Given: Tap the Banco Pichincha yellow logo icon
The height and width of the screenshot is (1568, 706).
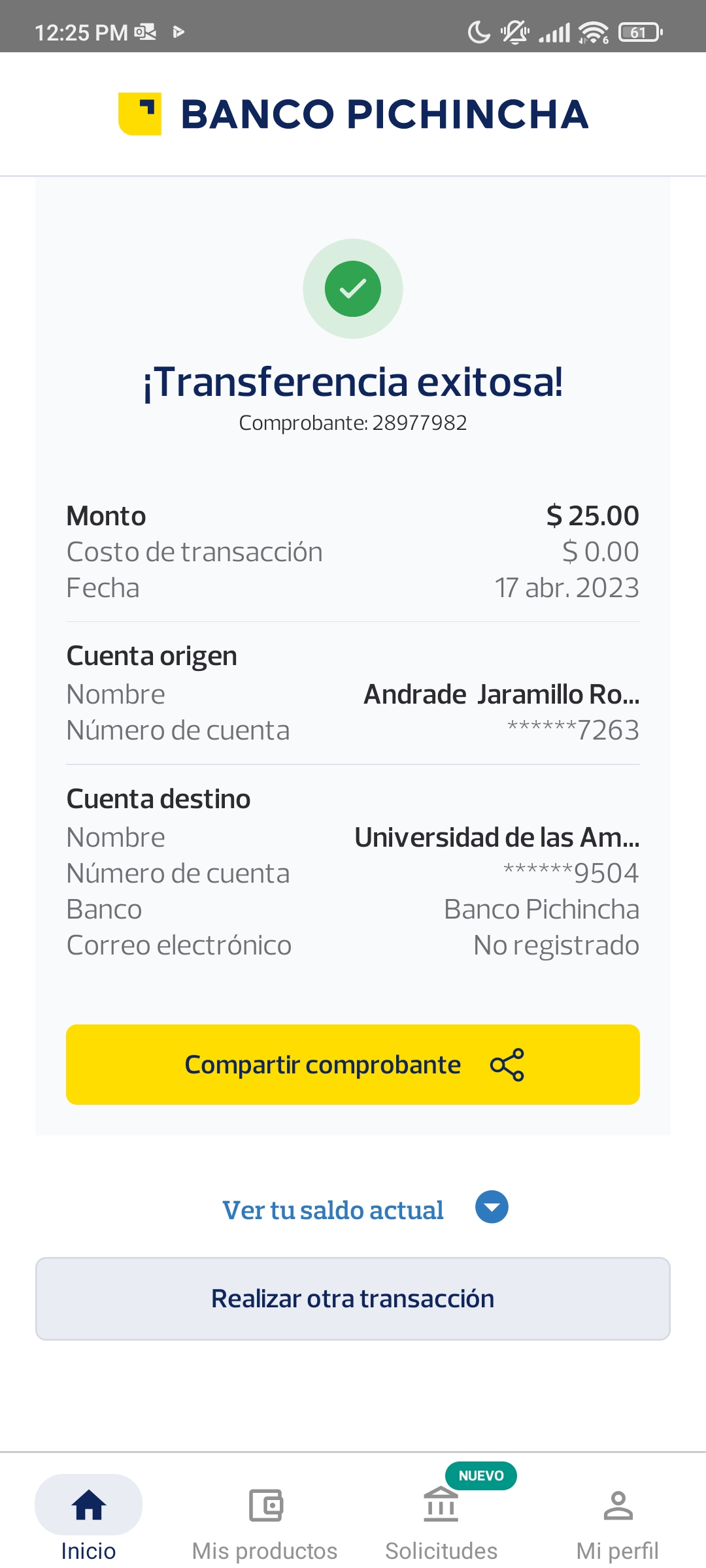Looking at the screenshot, I should [x=140, y=114].
